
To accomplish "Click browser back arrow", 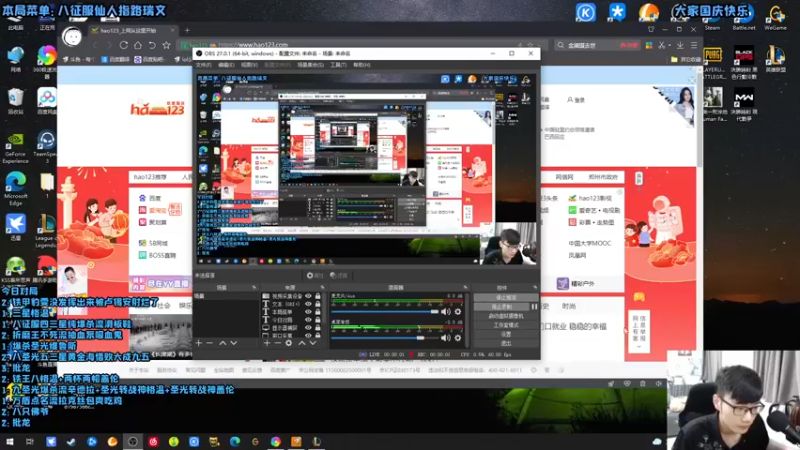I will [x=95, y=45].
